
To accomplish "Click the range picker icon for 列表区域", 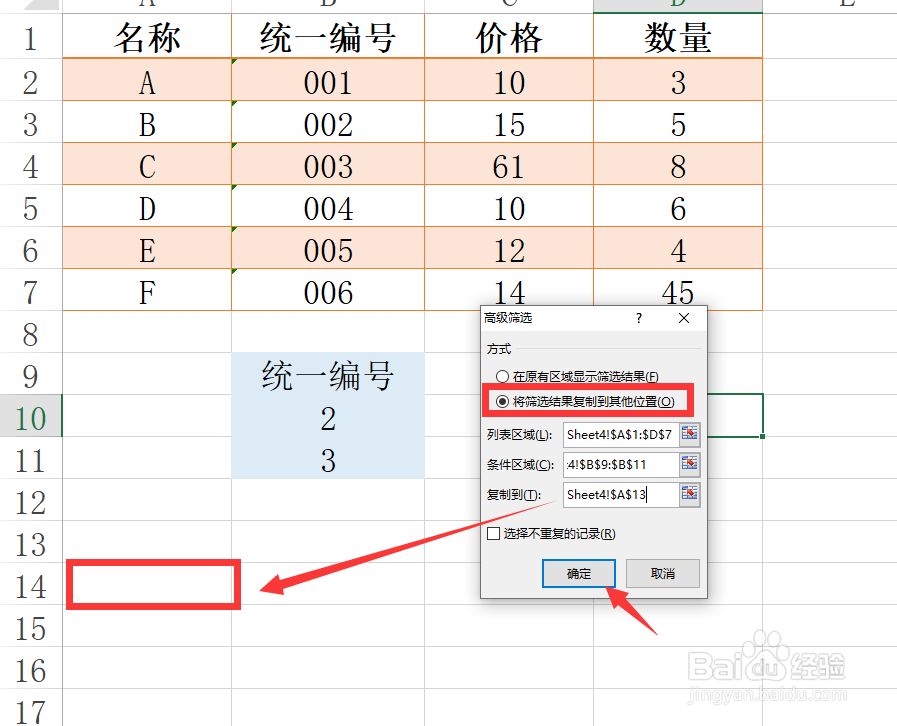I will coord(690,434).
